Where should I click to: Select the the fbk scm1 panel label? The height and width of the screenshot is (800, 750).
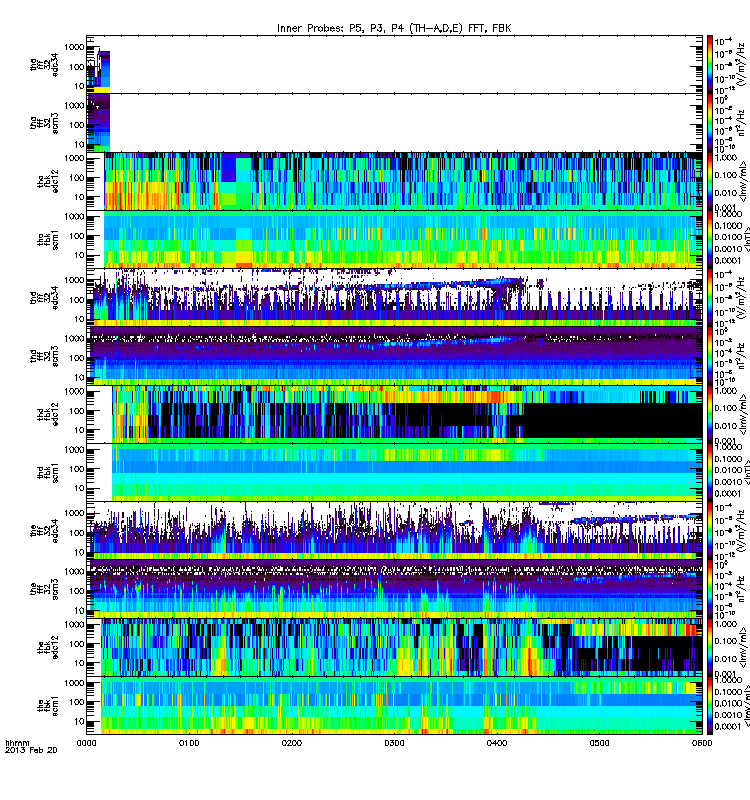48,706
